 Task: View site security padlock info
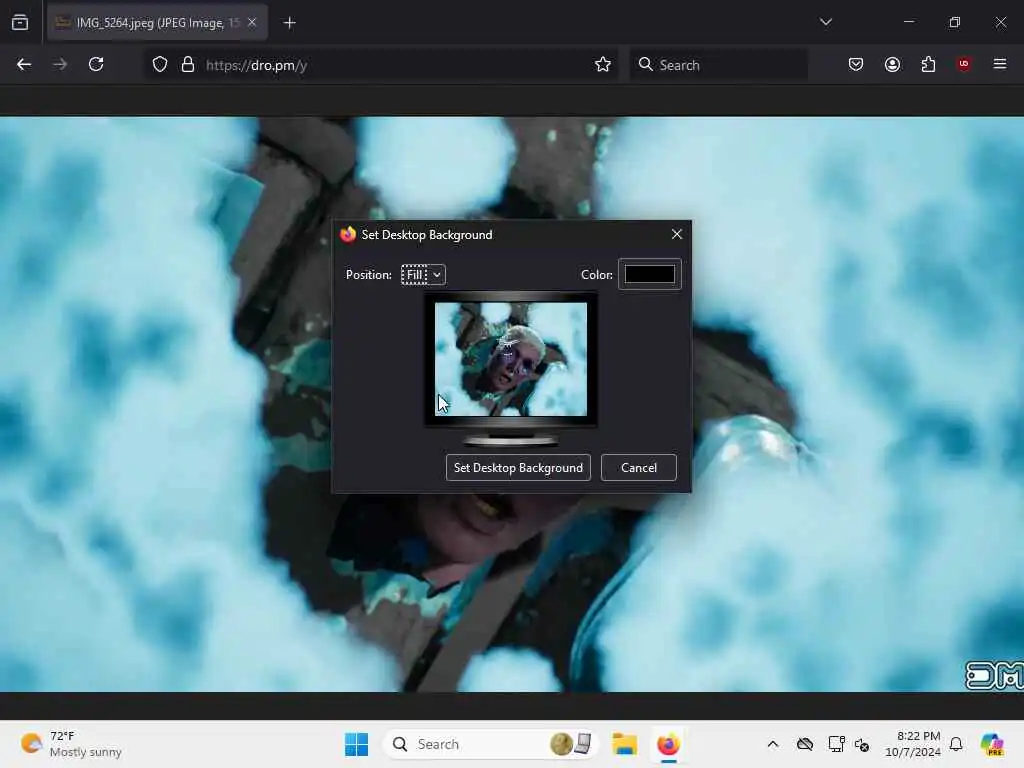(188, 65)
